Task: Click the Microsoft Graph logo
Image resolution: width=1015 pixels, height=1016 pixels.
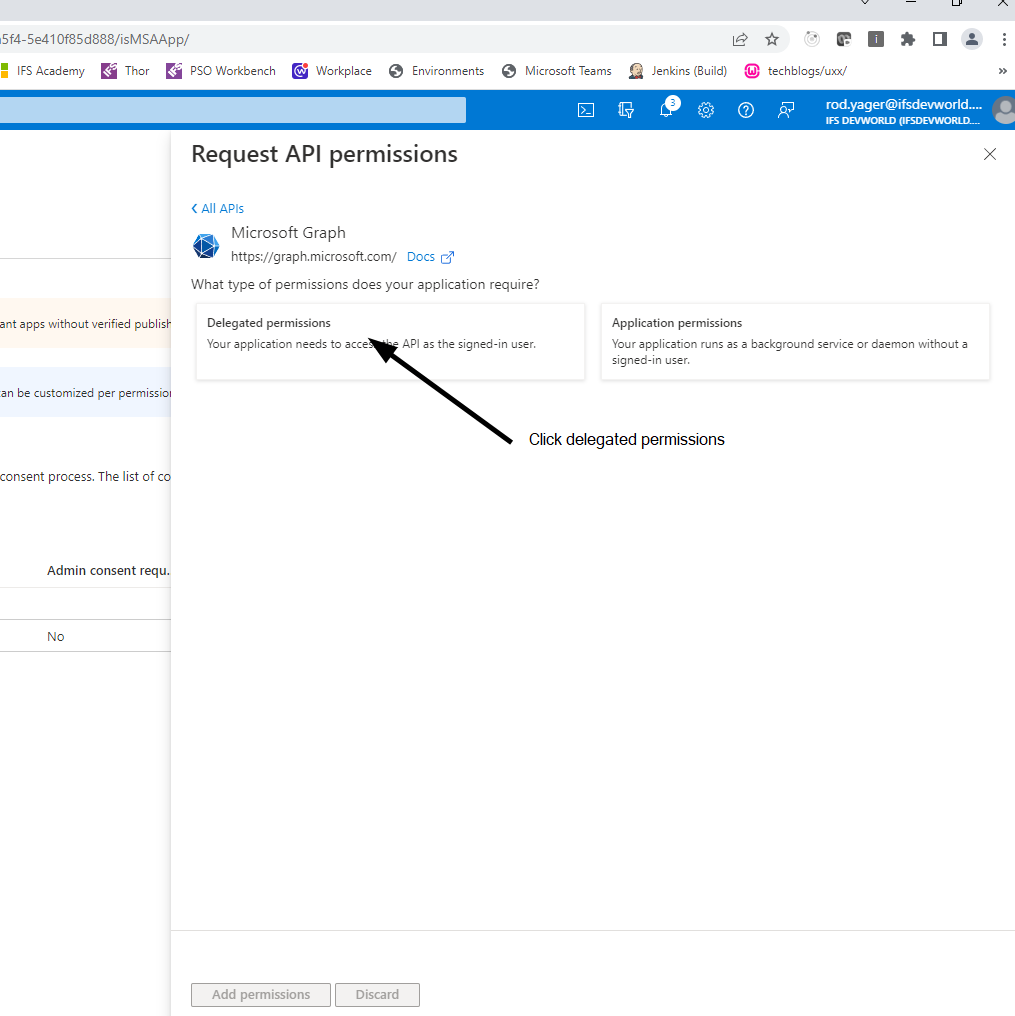Action: (x=206, y=246)
